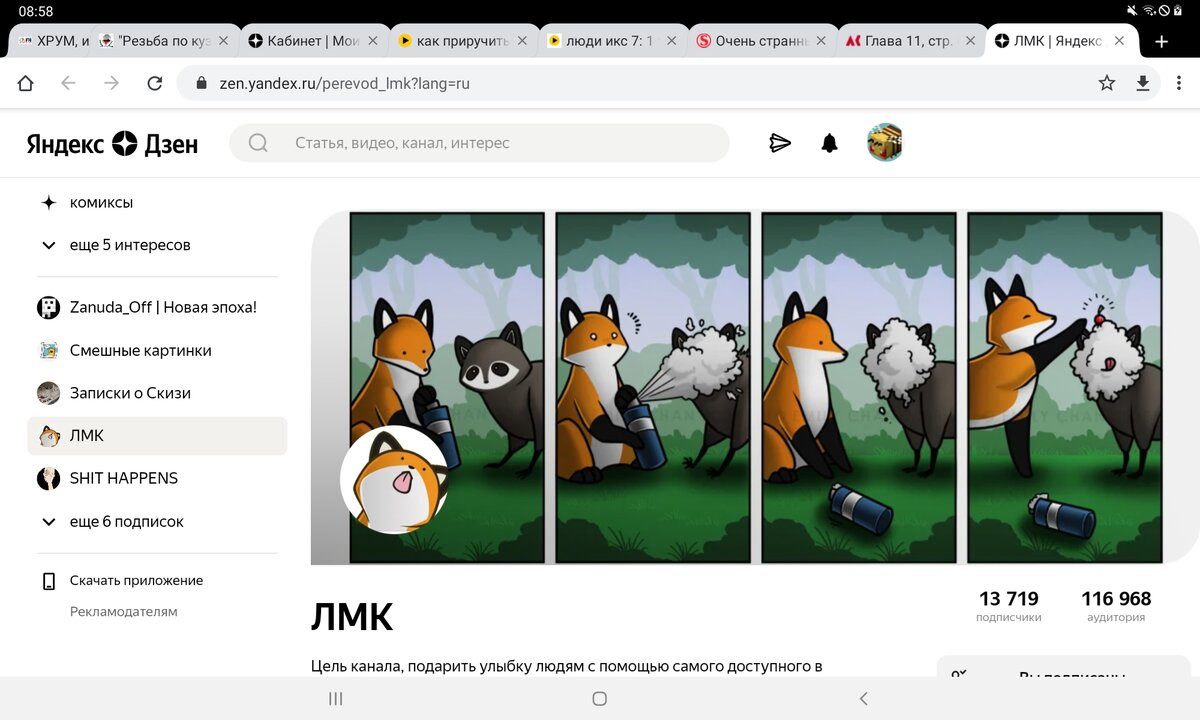Switch to Очень странн tab
The width and height of the screenshot is (1200, 720).
click(760, 41)
